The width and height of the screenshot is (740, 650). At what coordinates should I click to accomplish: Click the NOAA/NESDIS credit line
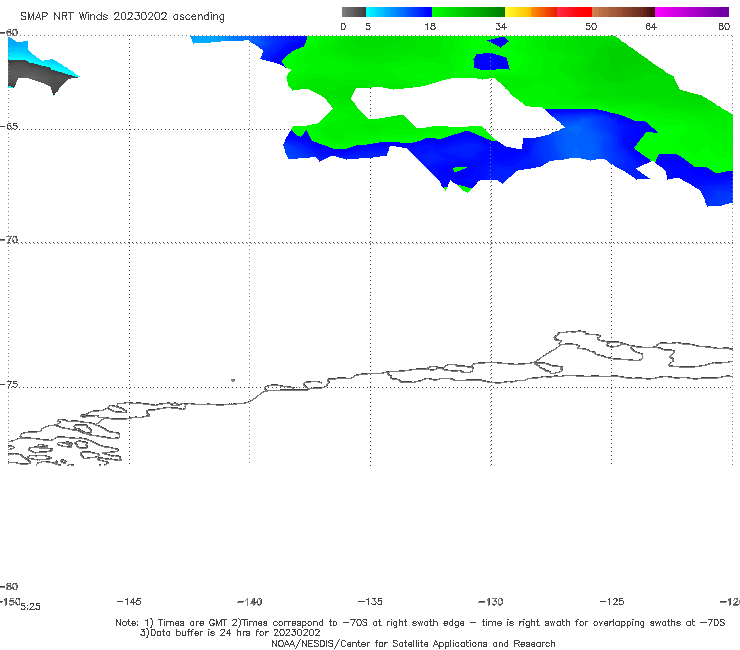pyautogui.click(x=413, y=643)
